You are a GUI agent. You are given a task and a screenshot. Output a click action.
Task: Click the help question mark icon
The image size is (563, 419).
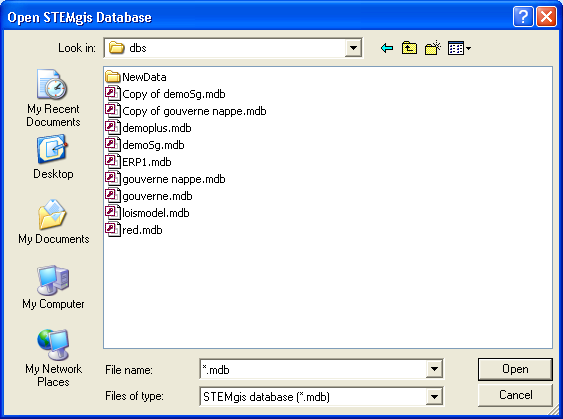523,17
